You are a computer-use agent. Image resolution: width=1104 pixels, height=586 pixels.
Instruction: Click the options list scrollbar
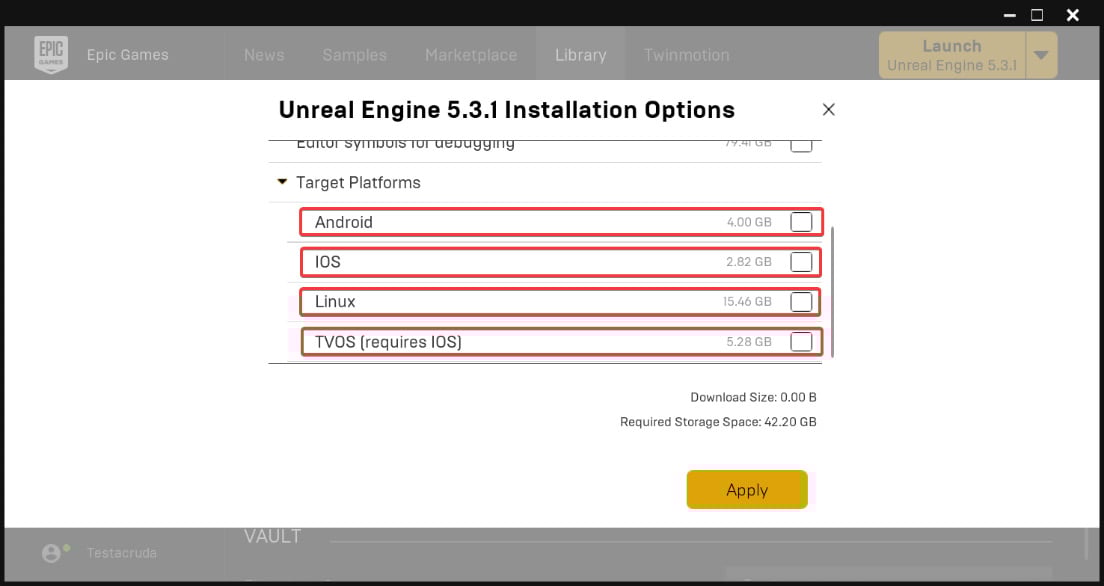(832, 292)
